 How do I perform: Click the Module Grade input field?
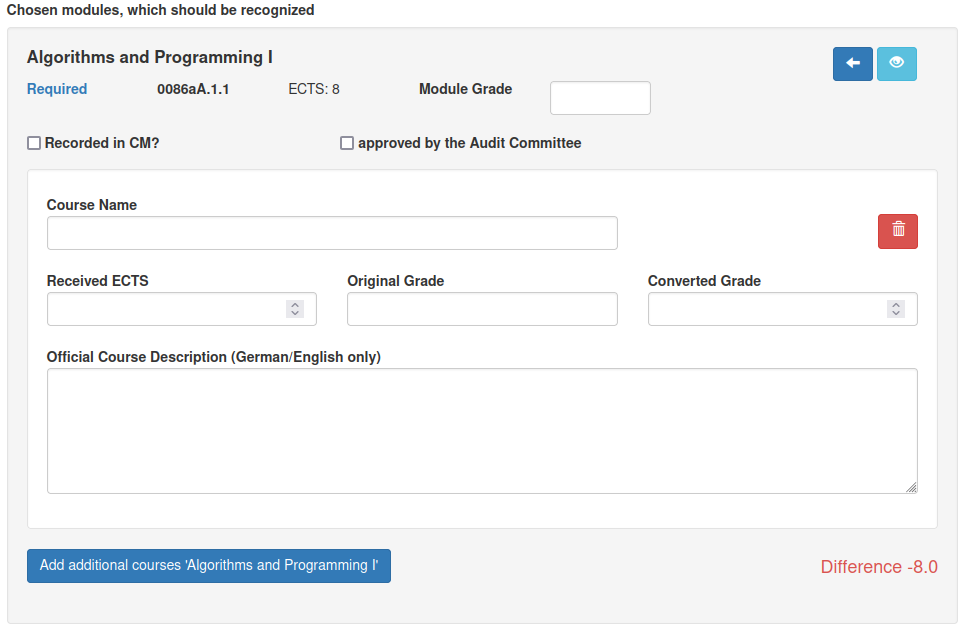point(600,98)
